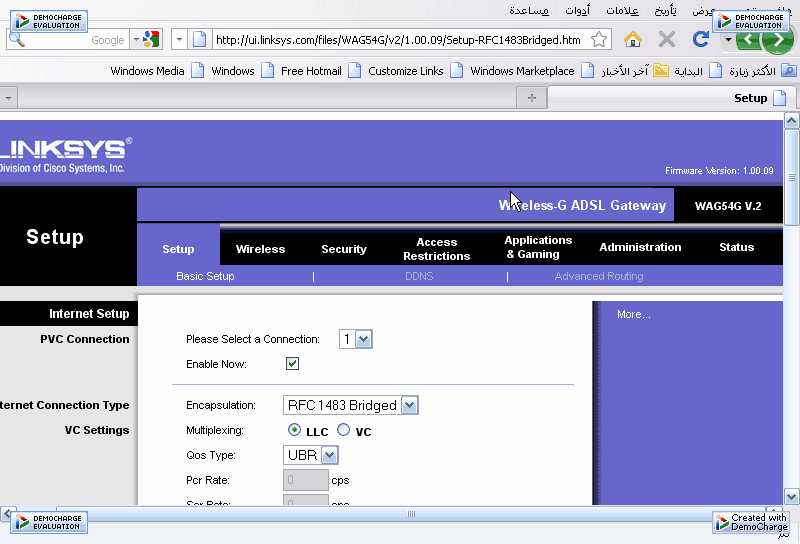Select the VC multiplexing radio button

[343, 430]
